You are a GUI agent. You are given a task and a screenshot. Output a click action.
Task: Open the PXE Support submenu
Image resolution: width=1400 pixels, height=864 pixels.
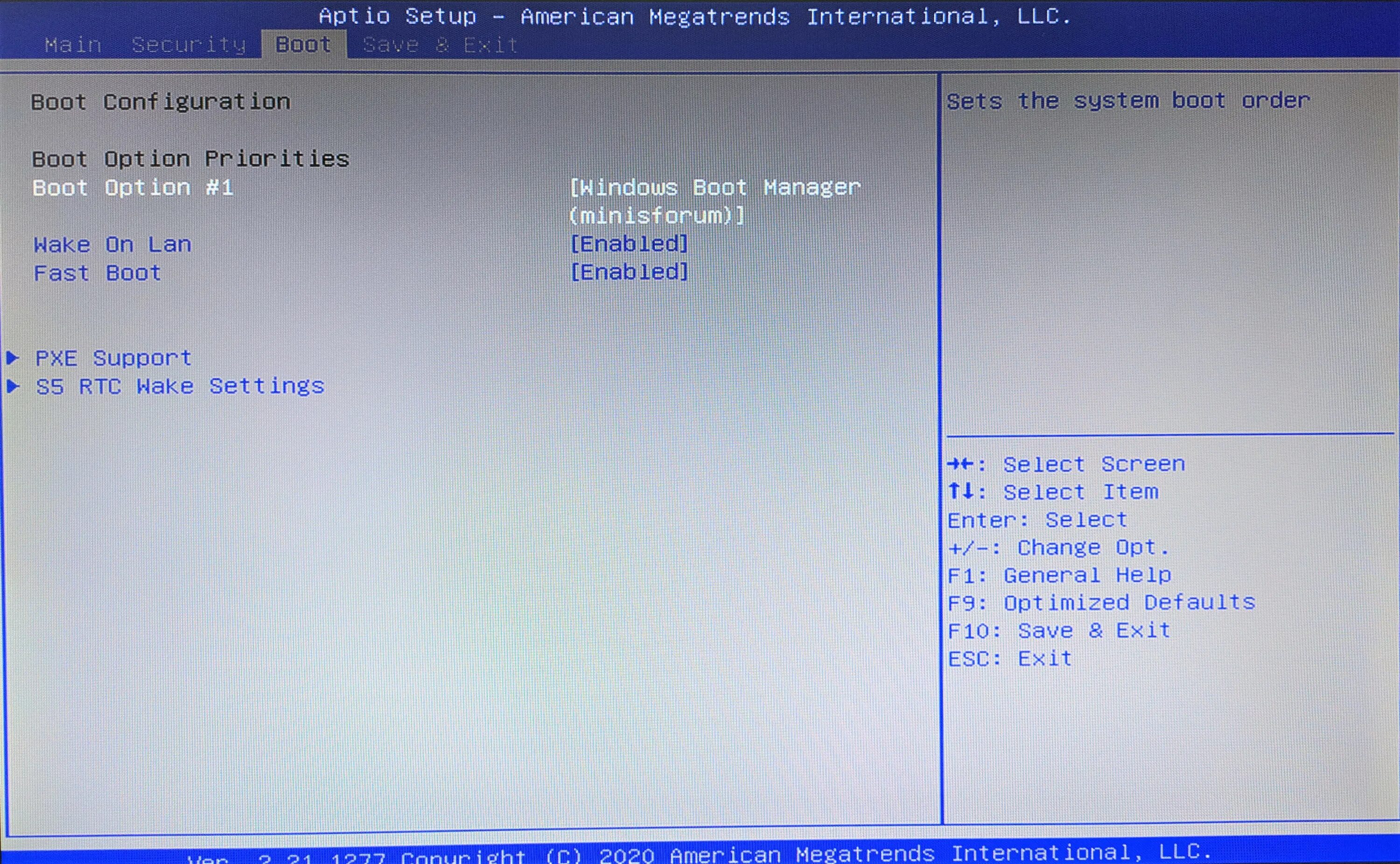[113, 358]
